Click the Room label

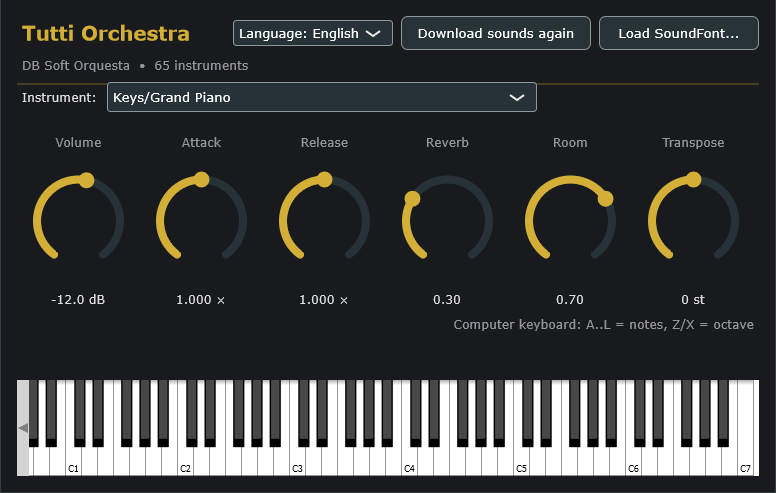pyautogui.click(x=570, y=143)
